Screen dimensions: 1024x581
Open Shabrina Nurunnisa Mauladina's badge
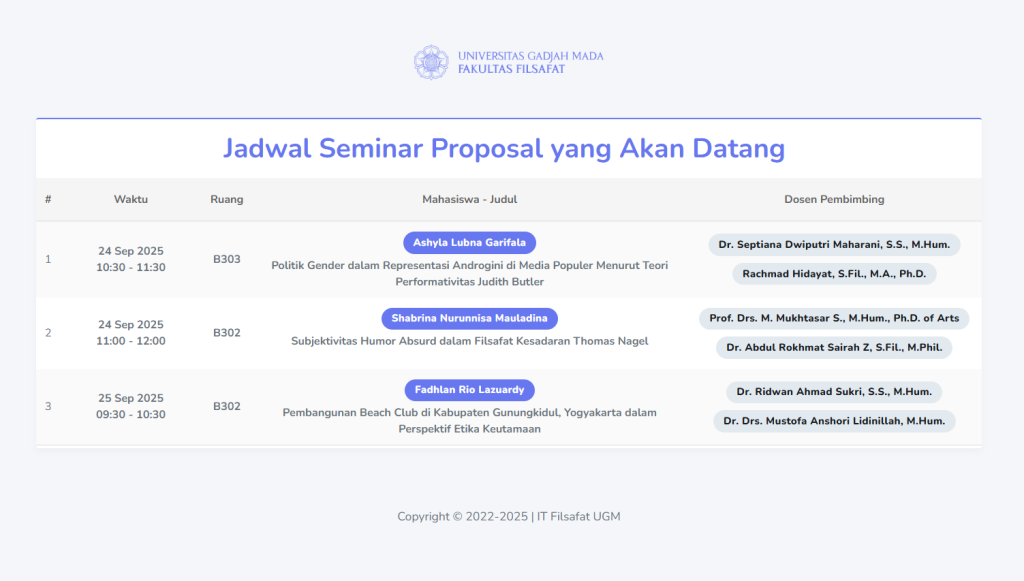471,318
